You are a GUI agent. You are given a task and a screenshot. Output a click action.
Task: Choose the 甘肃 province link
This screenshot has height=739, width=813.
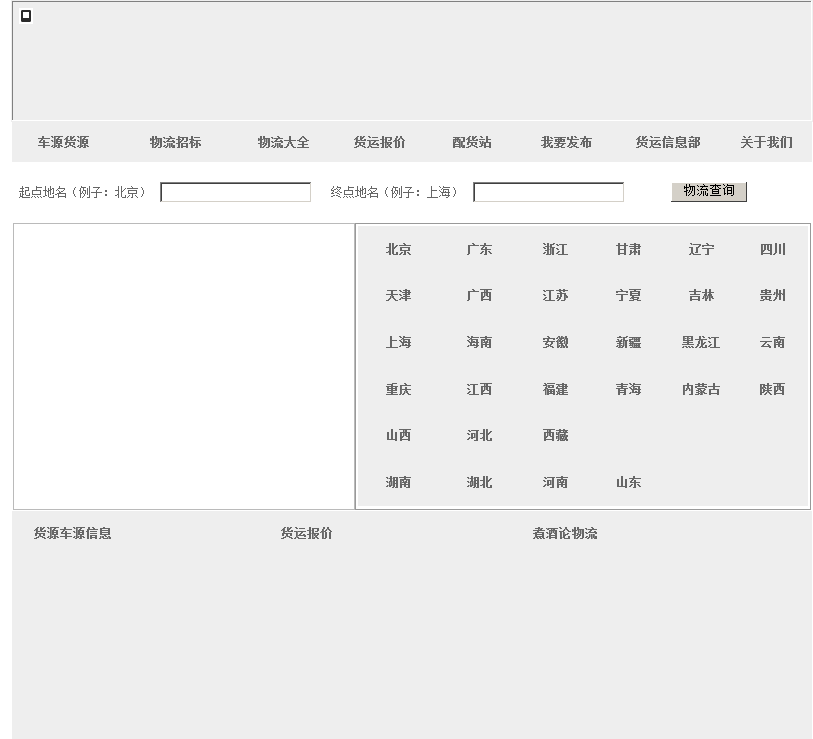coord(628,249)
